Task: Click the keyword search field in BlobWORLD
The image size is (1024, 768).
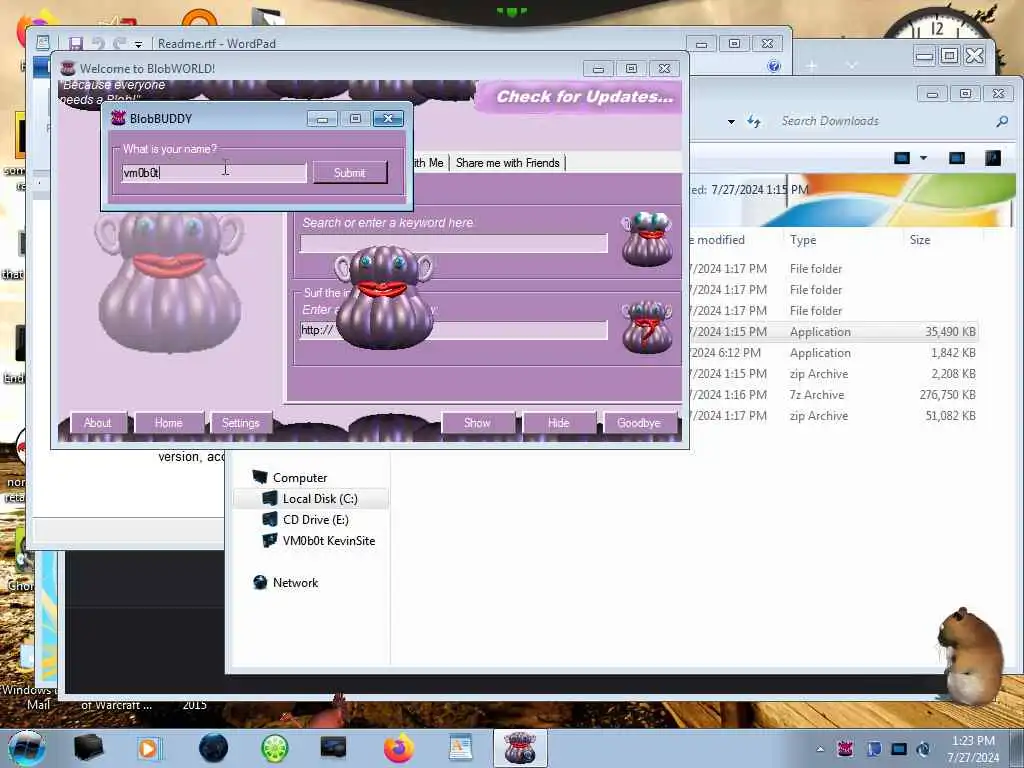Action: point(453,243)
